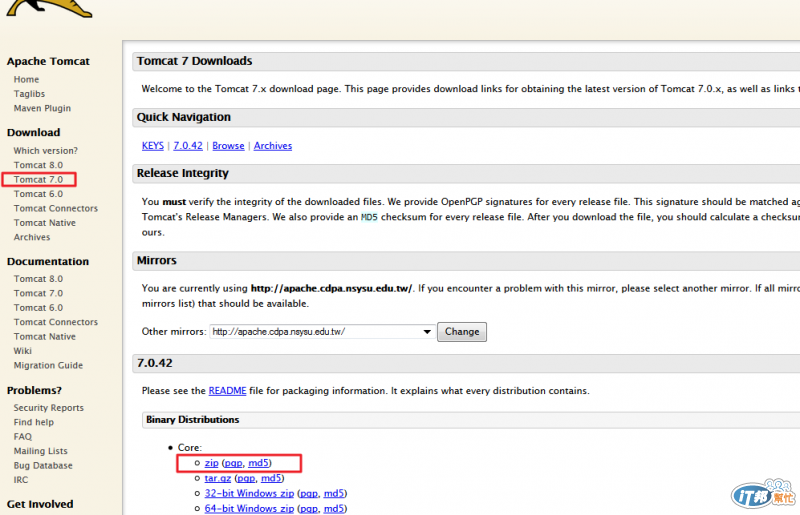800x515 pixels.
Task: Open the md5 checksum for tar.gz
Action: [271, 478]
